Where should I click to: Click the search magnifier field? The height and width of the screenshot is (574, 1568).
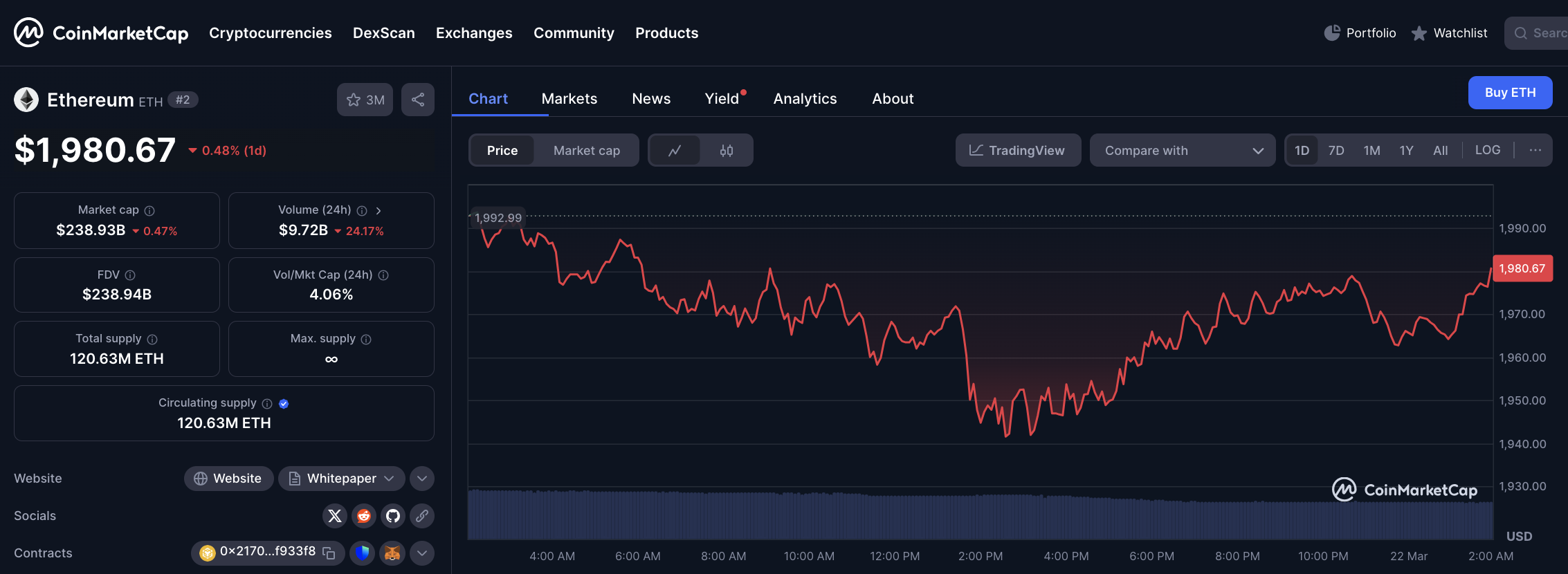point(1536,33)
